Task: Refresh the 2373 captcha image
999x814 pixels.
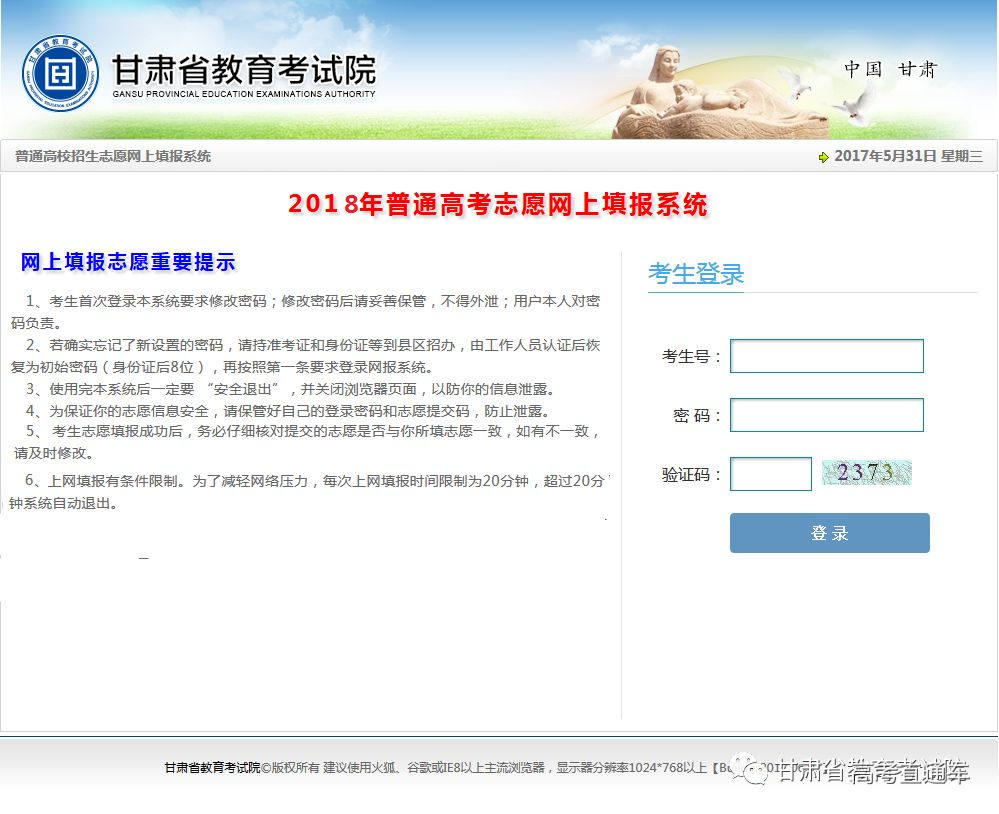Action: point(866,473)
